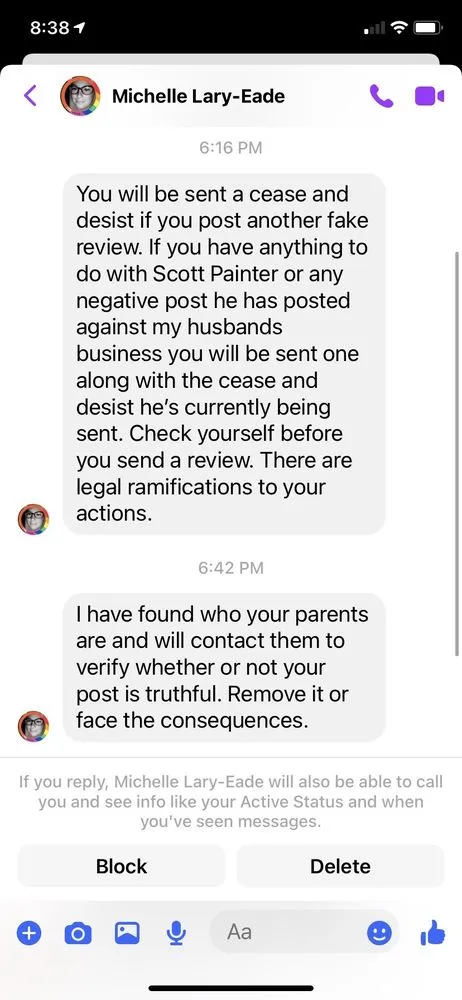Tap the sheet grabber bar at top
462x1000 pixels.
click(x=231, y=59)
